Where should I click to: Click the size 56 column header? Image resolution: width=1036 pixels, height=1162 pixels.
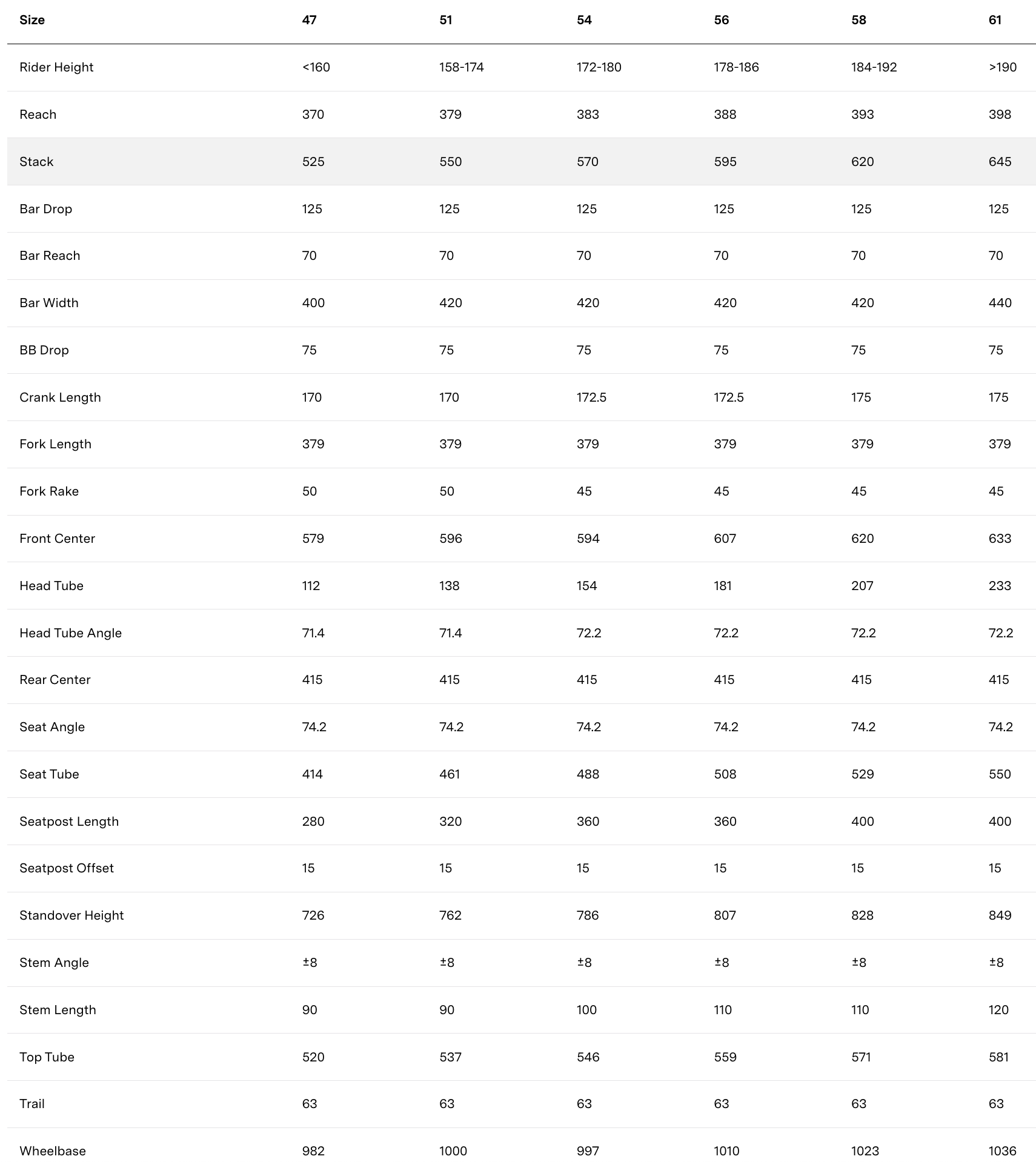pos(721,20)
